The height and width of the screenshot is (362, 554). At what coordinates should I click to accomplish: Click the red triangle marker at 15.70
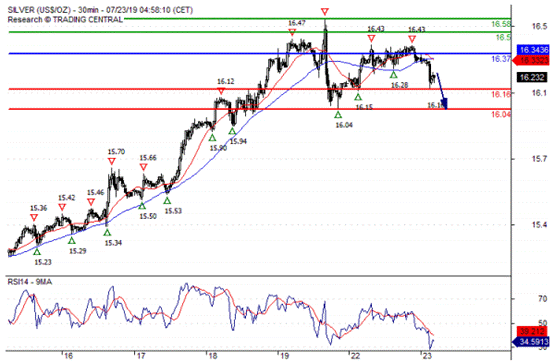[x=112, y=161]
